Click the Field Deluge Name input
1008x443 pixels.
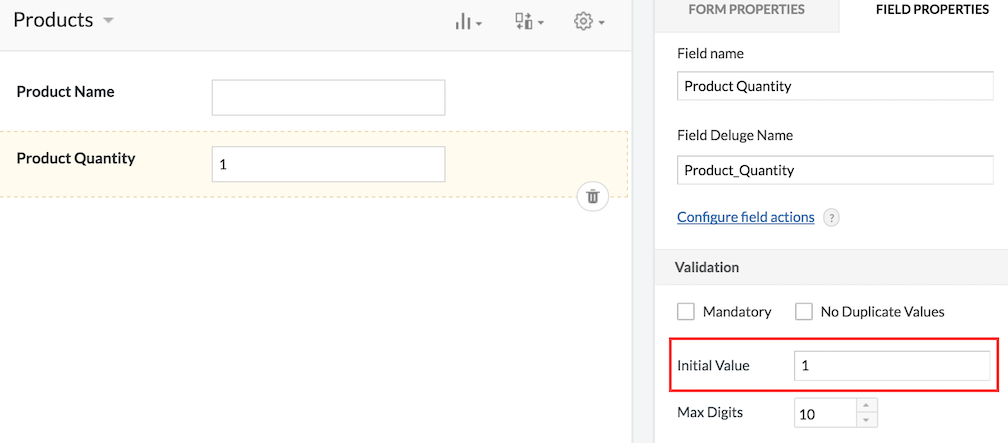[836, 170]
